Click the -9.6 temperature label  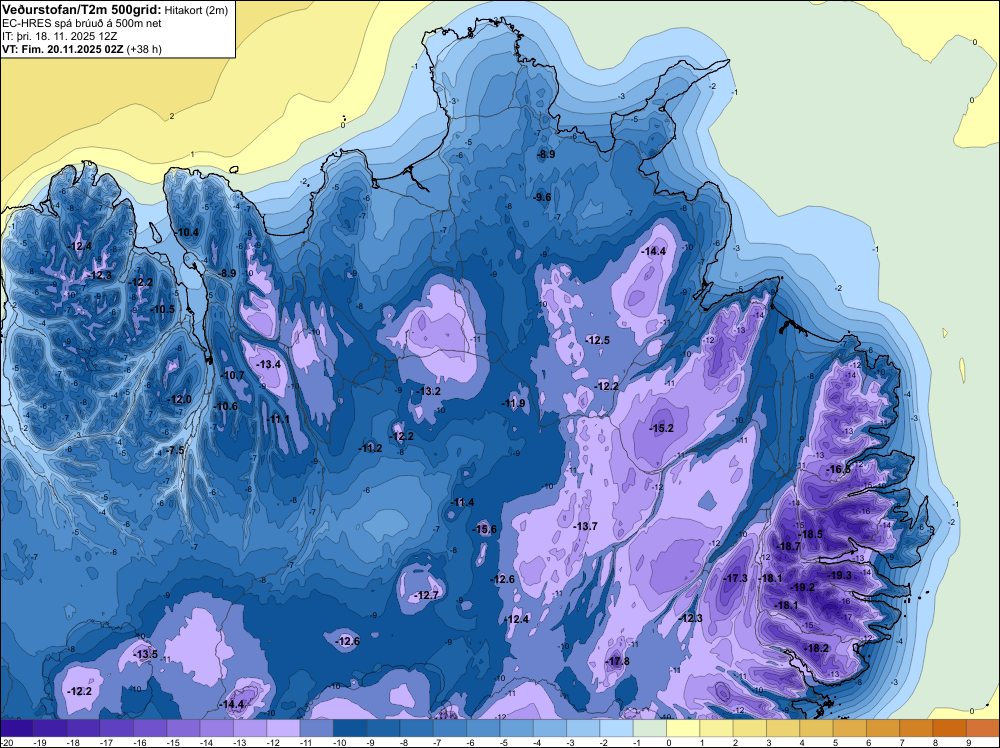click(x=542, y=198)
